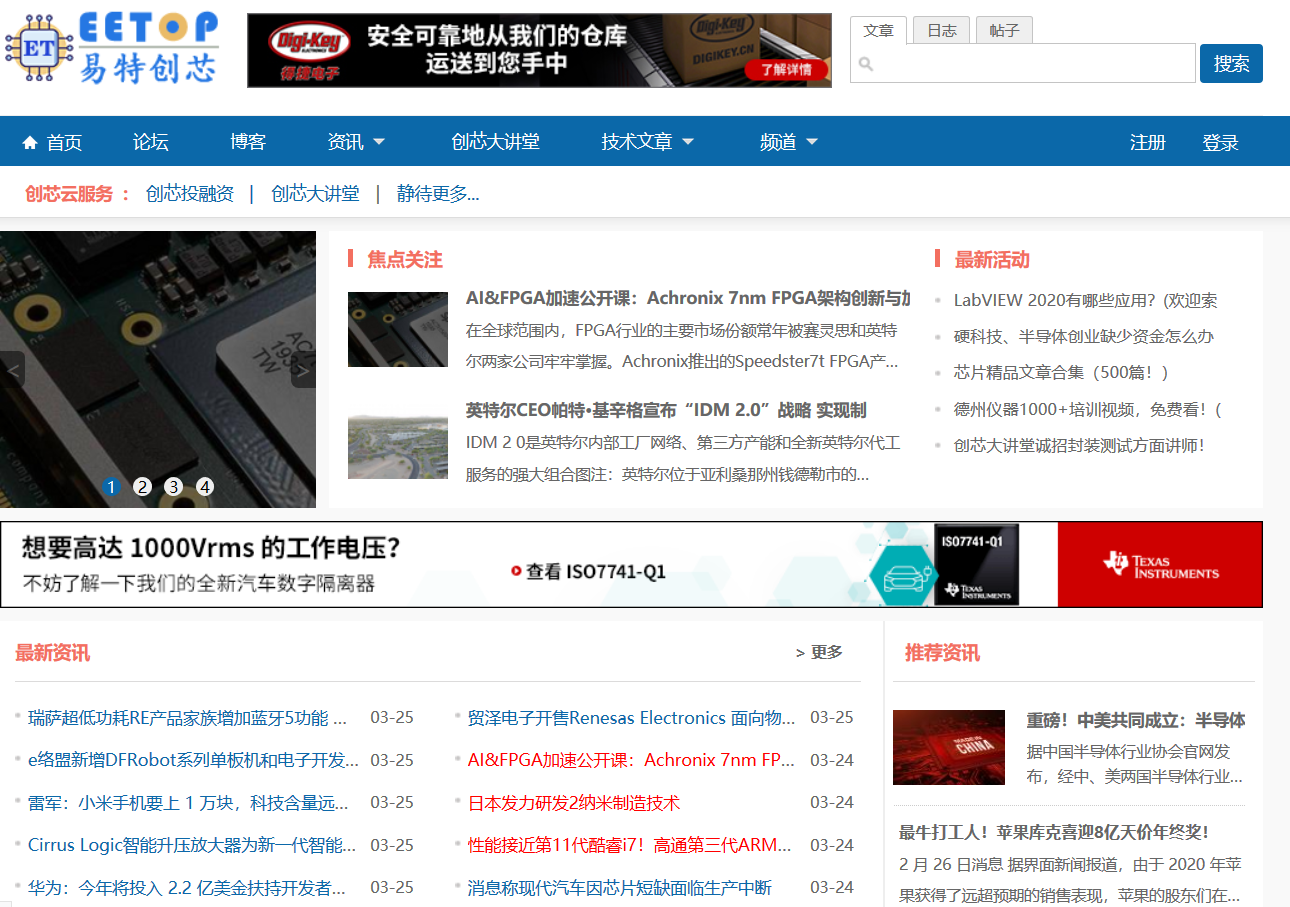
Task: Open 日本发力研发2纳米制造技术 news item
Action: [574, 802]
